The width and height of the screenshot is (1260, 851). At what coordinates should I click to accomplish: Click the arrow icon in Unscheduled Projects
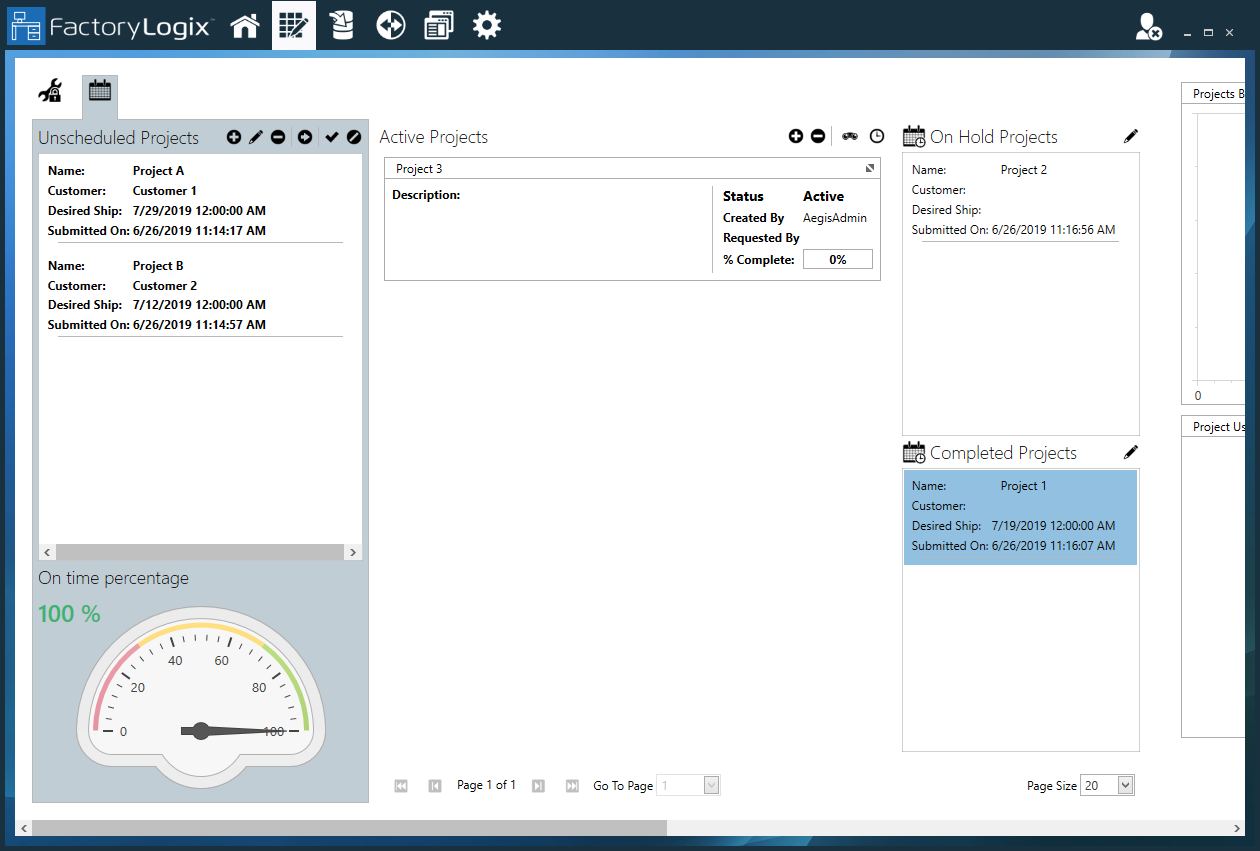coord(305,137)
